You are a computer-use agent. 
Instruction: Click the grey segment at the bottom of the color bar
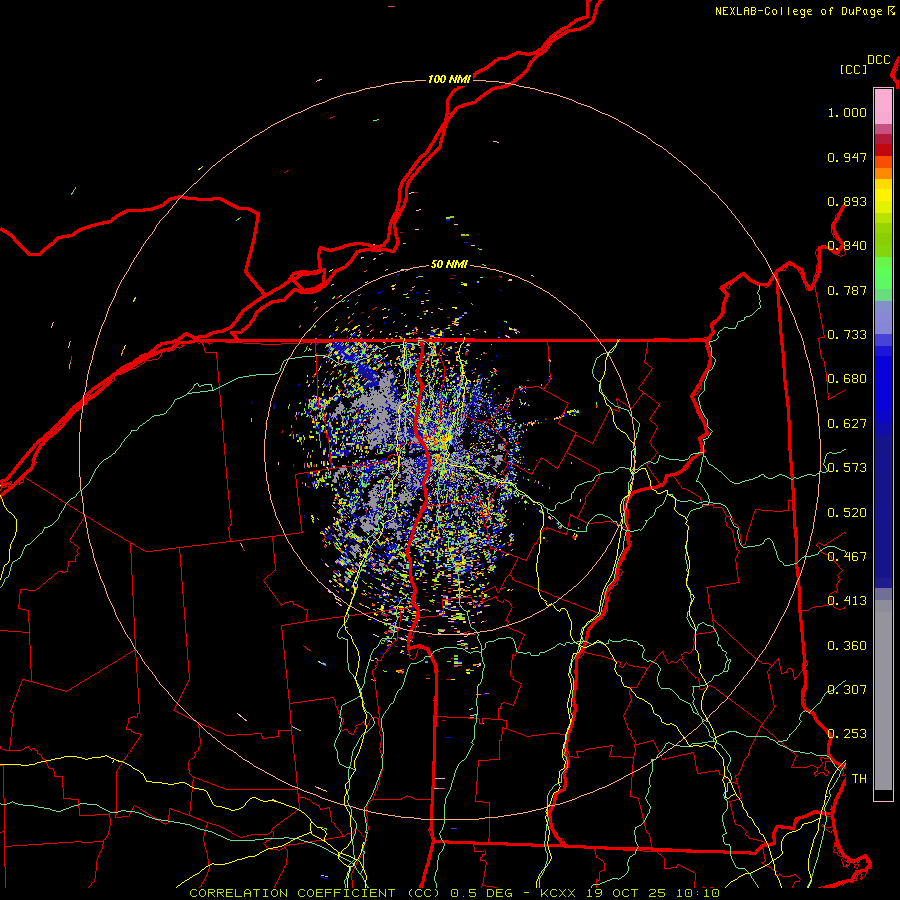click(883, 695)
